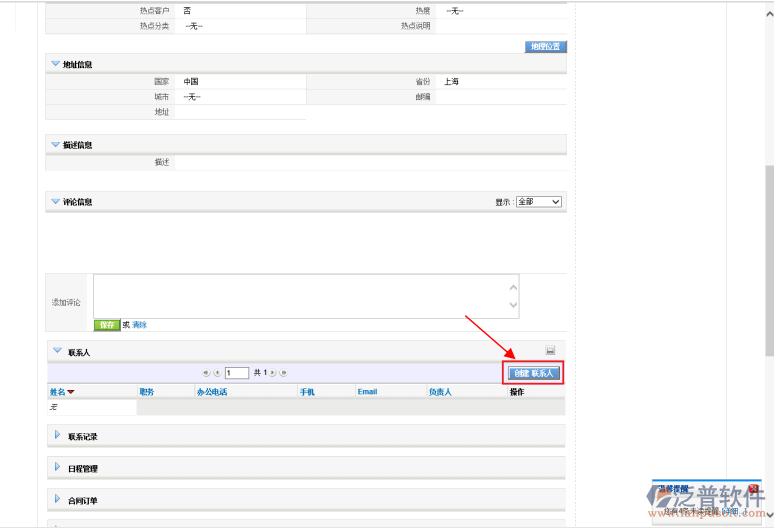776x529 pixels.
Task: Collapse the 地址信息 section
Action: 55,64
